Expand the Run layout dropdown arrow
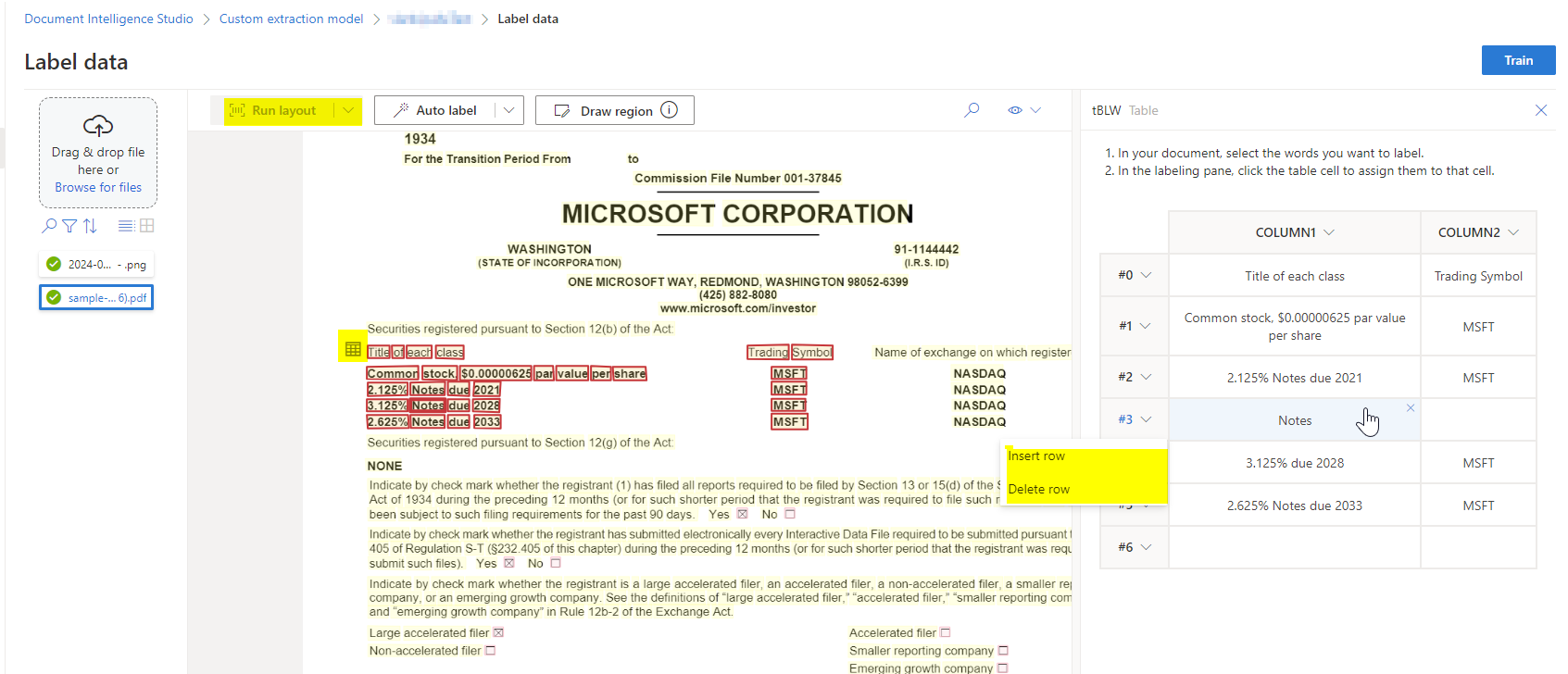Image resolution: width=1568 pixels, height=674 pixels. (x=348, y=110)
